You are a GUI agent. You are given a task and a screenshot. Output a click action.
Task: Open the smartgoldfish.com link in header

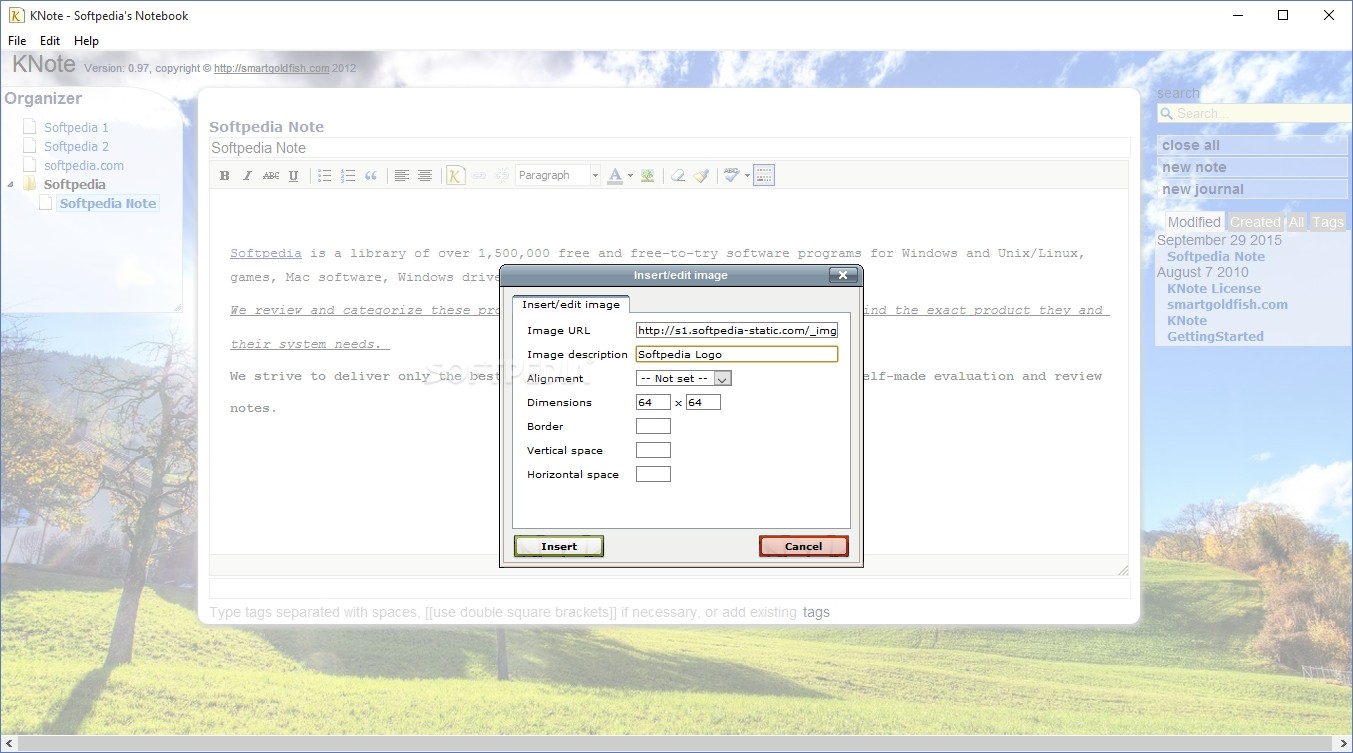click(271, 68)
